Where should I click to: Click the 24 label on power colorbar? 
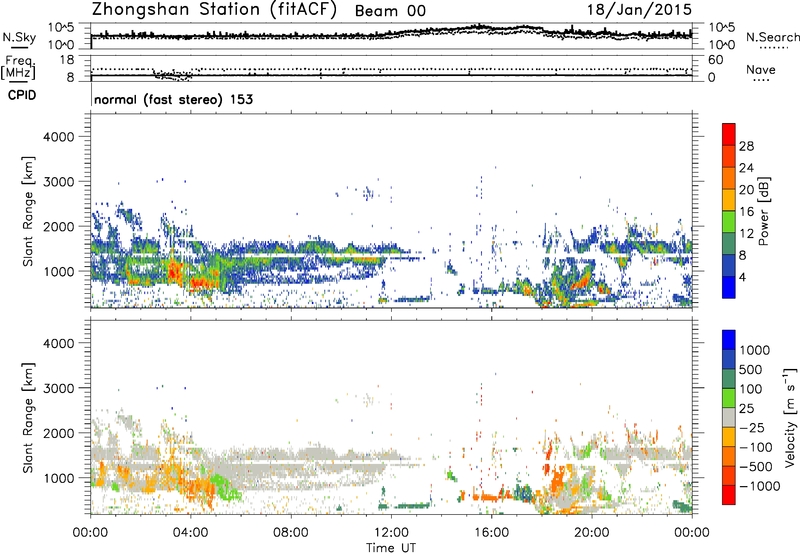tap(746, 168)
